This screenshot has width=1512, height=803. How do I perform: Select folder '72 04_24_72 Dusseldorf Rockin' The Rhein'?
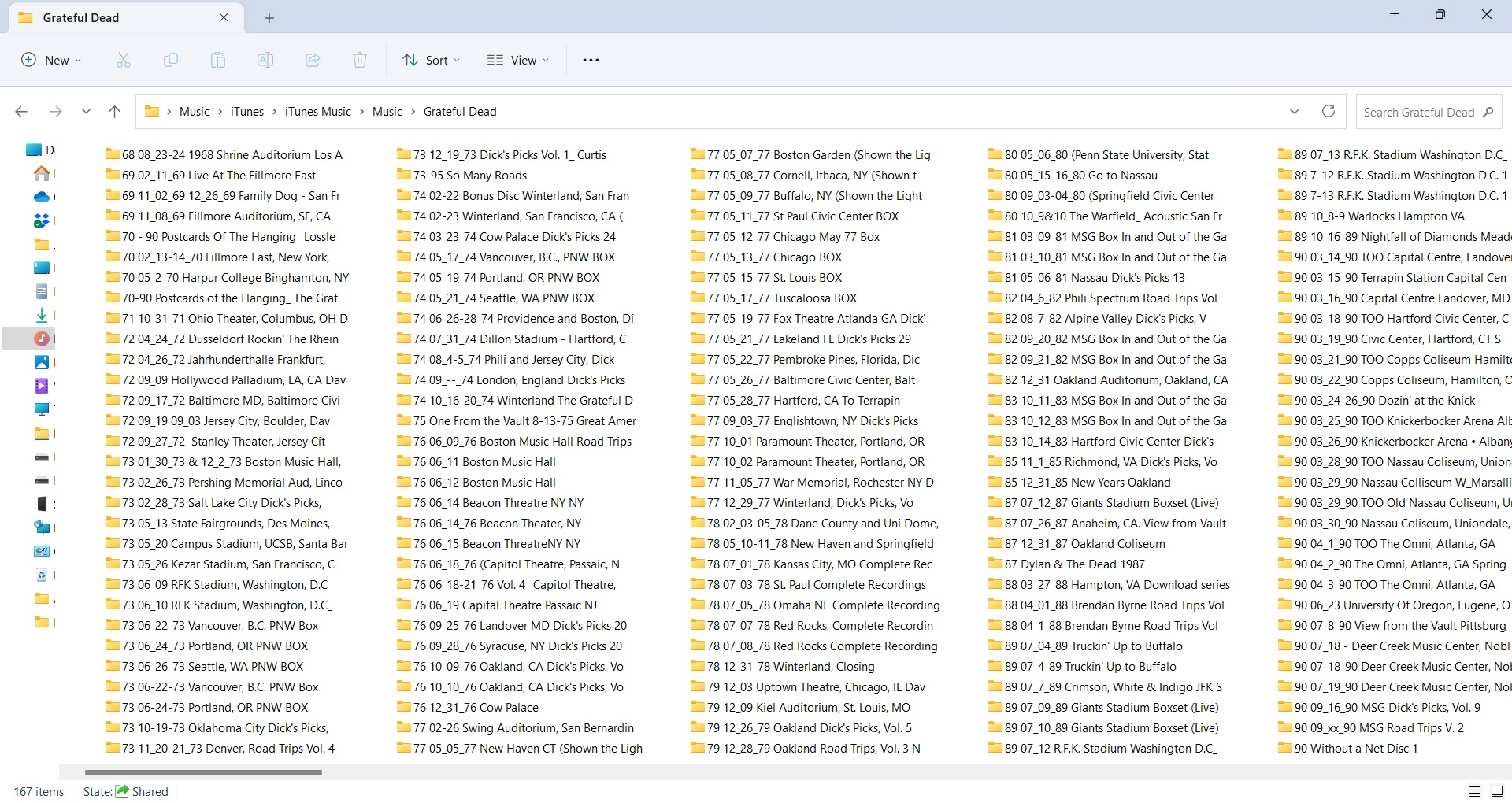tap(222, 339)
